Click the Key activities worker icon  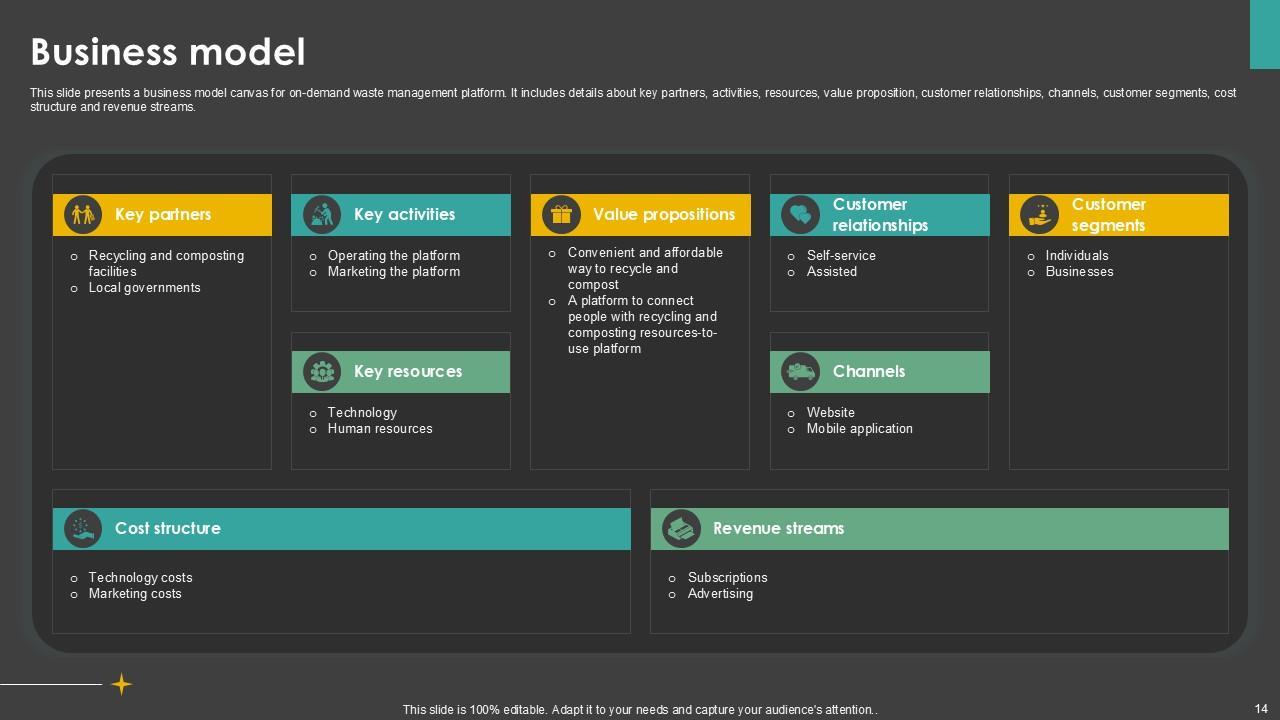pos(321,215)
